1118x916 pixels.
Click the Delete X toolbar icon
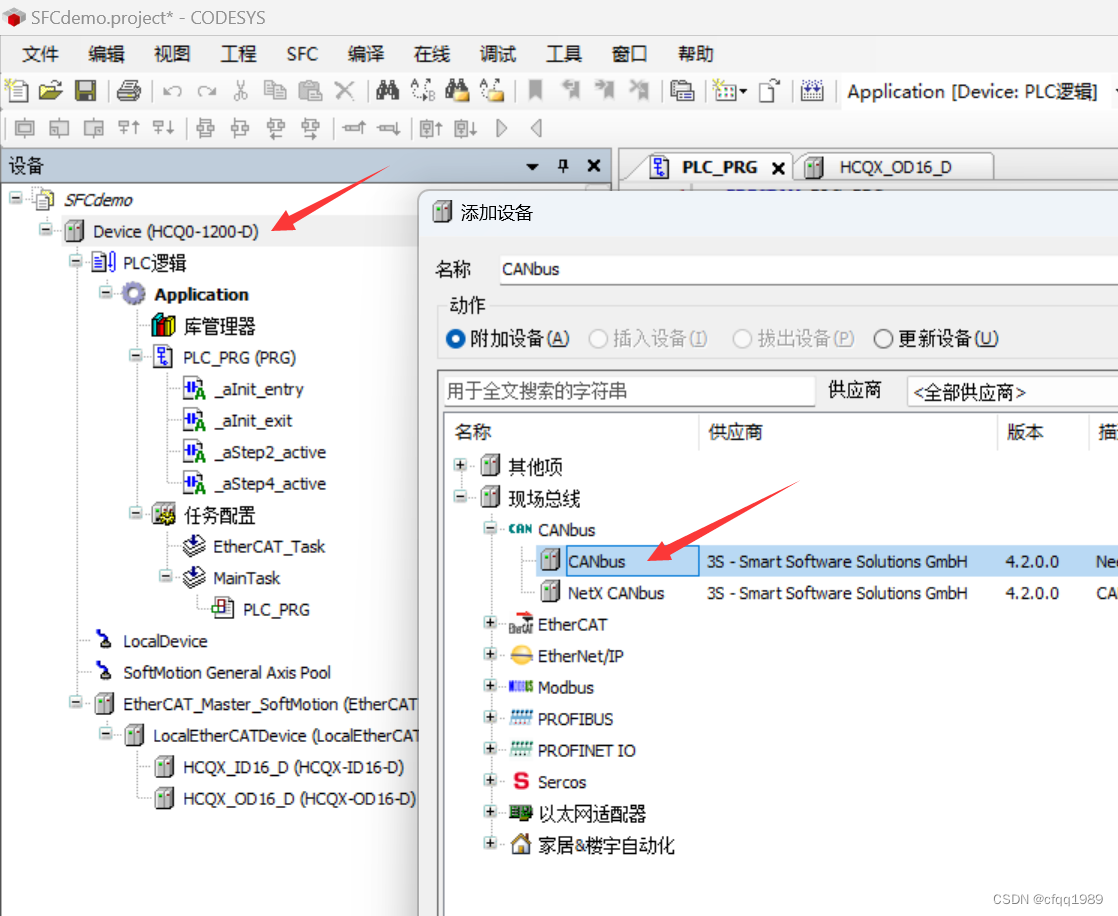(x=344, y=91)
